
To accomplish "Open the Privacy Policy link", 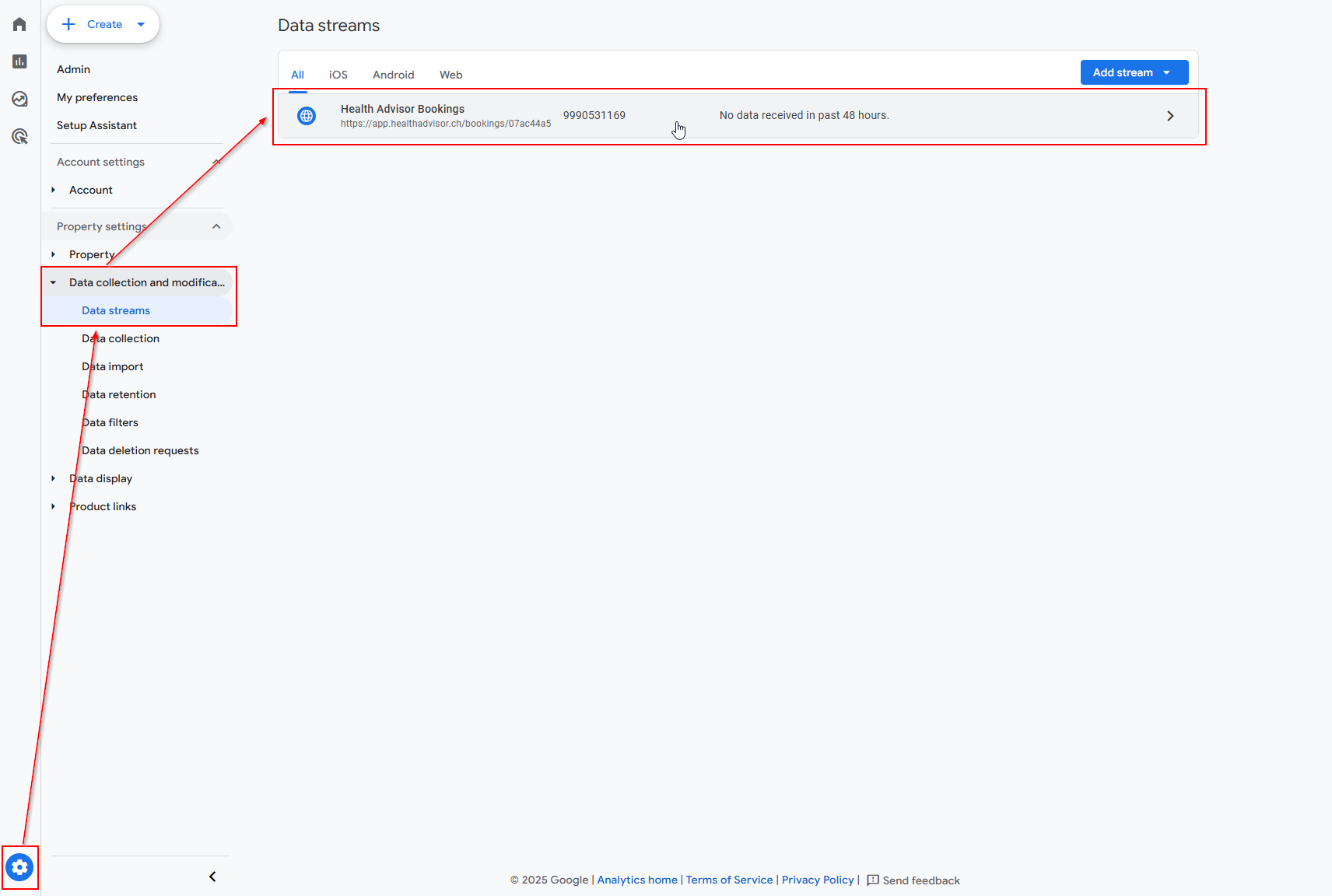I will pos(818,880).
